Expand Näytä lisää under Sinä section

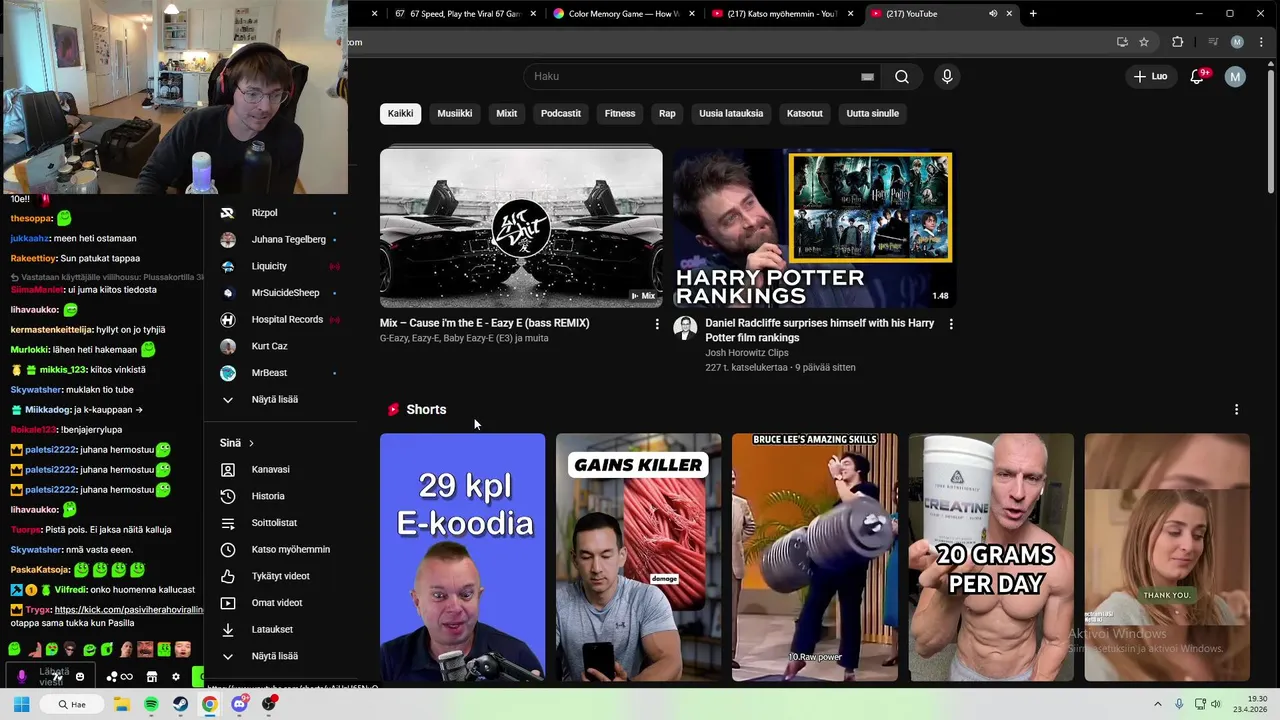pos(274,656)
